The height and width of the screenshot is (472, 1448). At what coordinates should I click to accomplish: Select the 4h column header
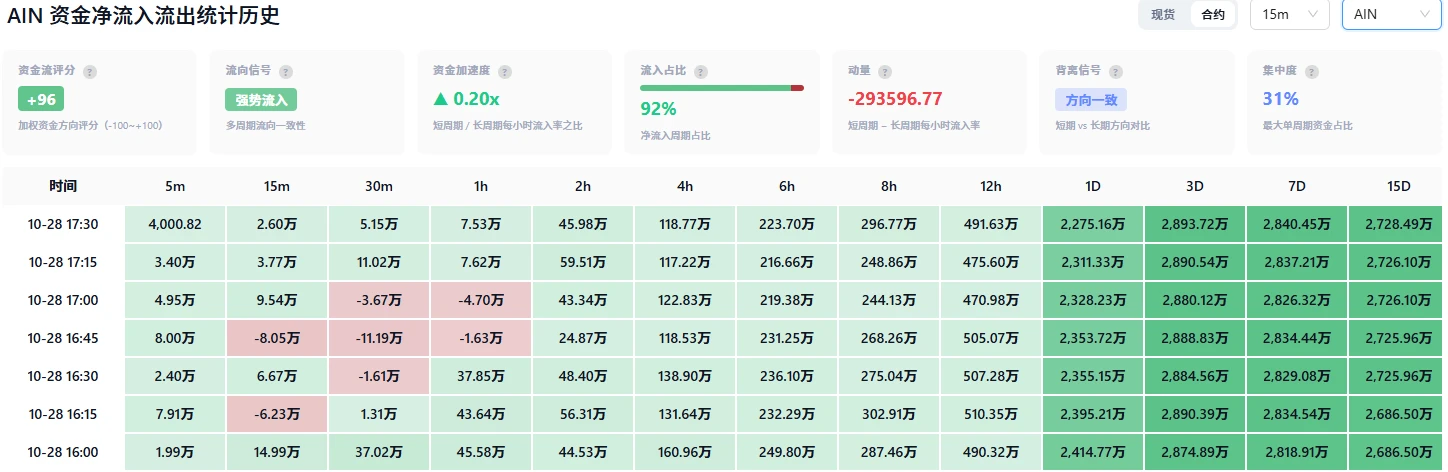click(685, 186)
